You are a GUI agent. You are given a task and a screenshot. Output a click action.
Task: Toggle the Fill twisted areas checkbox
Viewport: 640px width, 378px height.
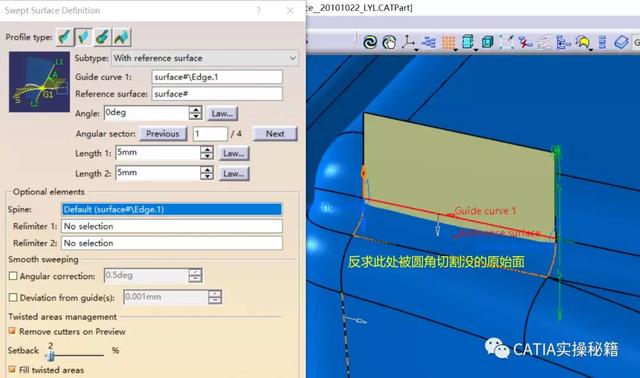click(12, 370)
